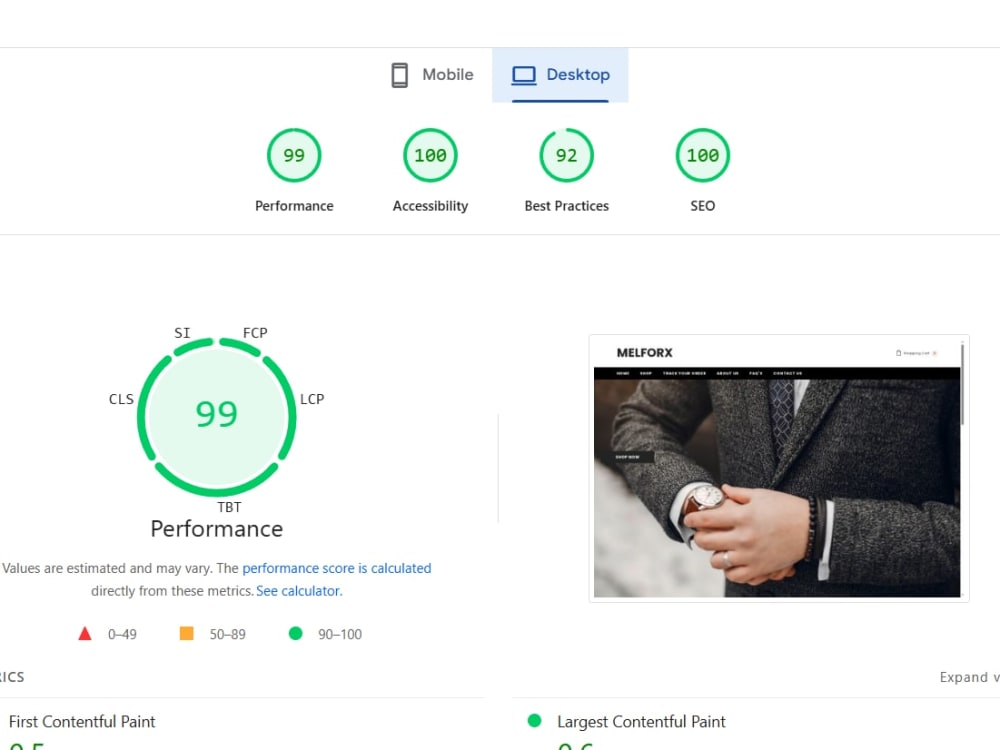Click the 0–49 legend text
This screenshot has height=750, width=1000.
coord(122,635)
